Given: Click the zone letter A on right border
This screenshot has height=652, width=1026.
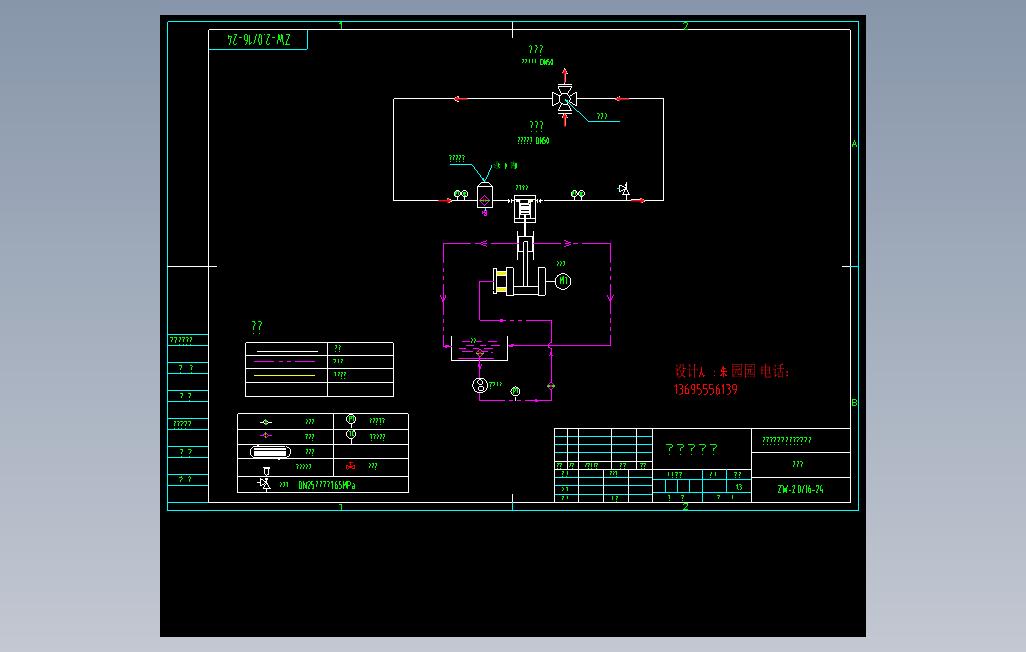Looking at the screenshot, I should 855,143.
